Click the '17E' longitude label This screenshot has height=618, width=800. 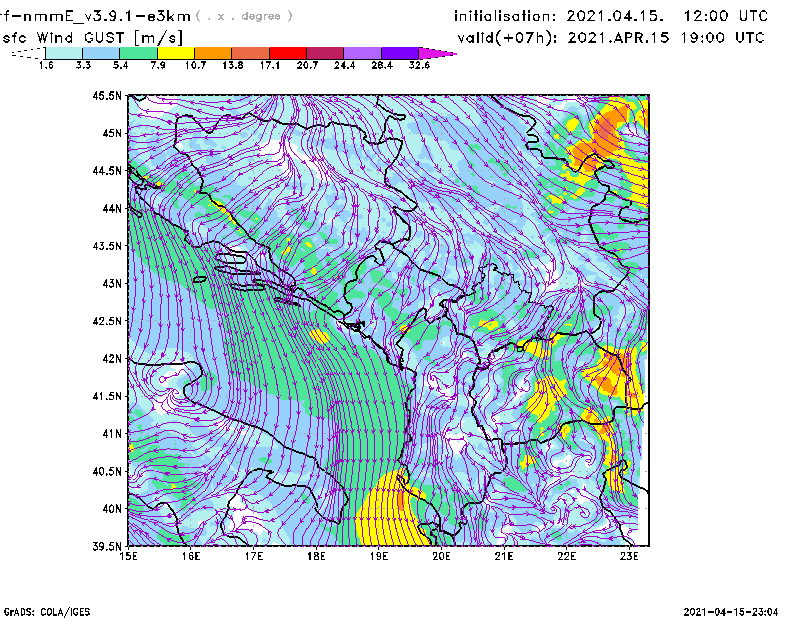point(254,556)
